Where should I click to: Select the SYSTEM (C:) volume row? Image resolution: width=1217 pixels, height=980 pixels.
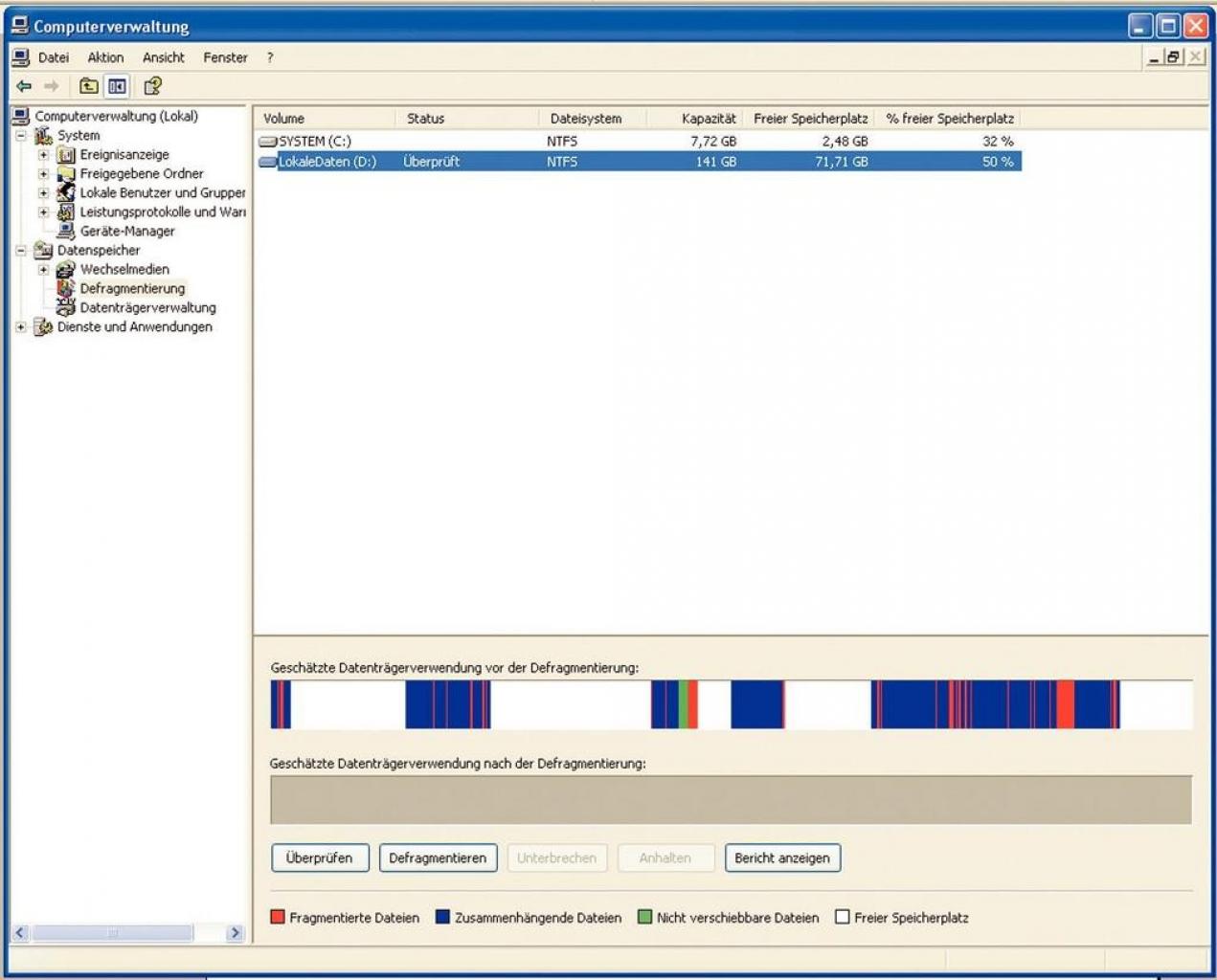point(638,142)
